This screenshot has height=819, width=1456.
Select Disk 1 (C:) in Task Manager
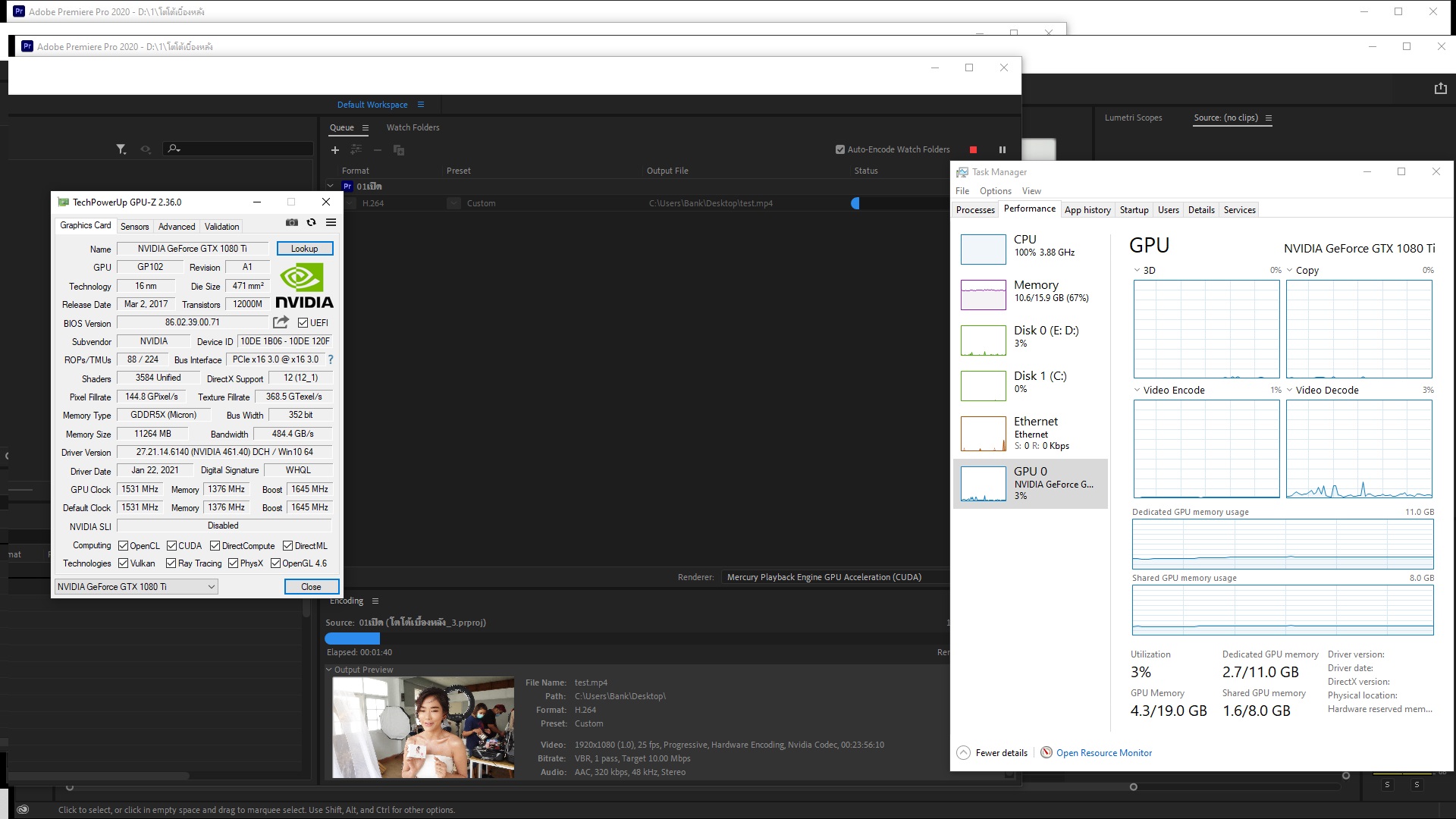point(1030,385)
